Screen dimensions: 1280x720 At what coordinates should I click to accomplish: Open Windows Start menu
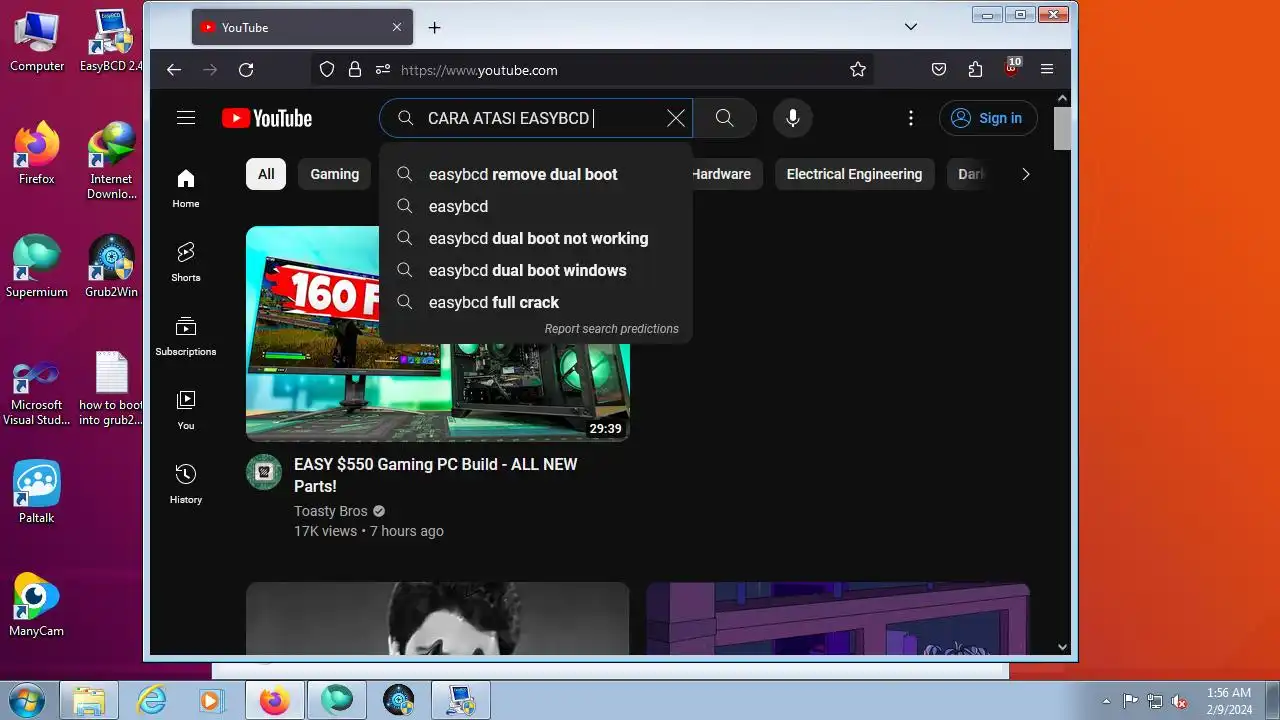pos(27,700)
